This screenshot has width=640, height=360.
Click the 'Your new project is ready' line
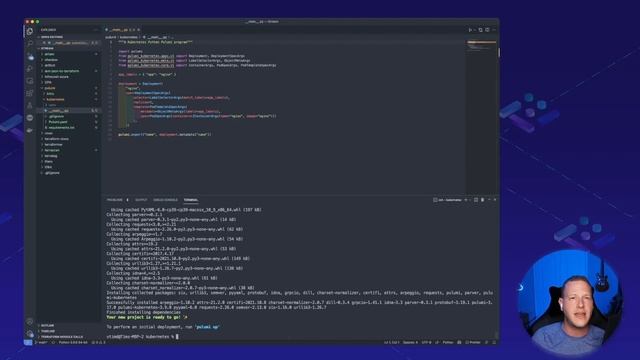click(147, 317)
